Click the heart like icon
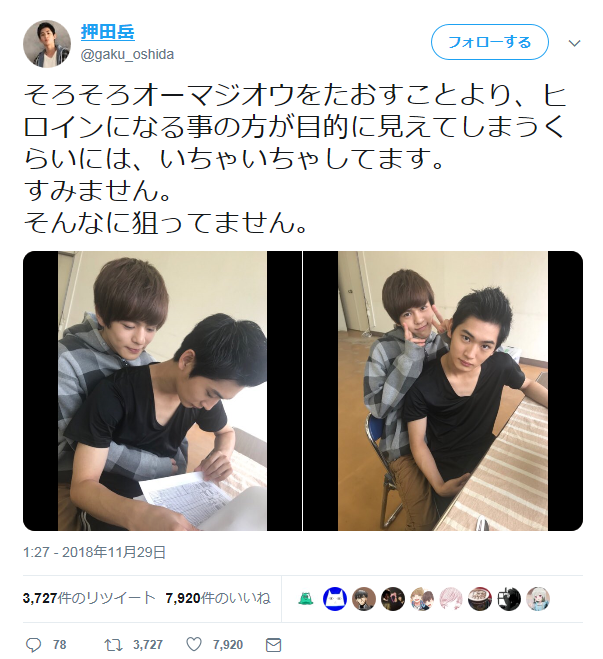Viewport: 603px width, 659px height. [x=194, y=644]
